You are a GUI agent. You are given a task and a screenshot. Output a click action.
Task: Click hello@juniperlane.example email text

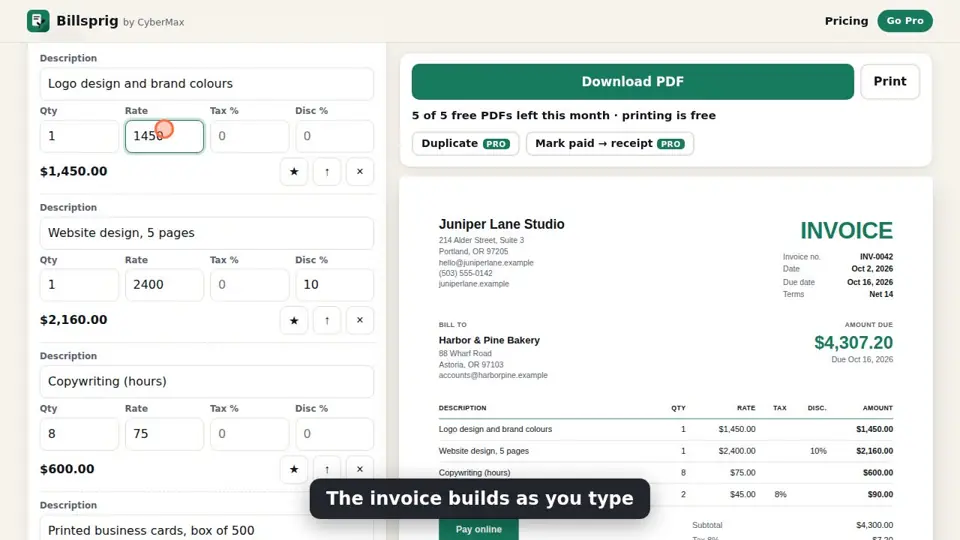point(486,263)
